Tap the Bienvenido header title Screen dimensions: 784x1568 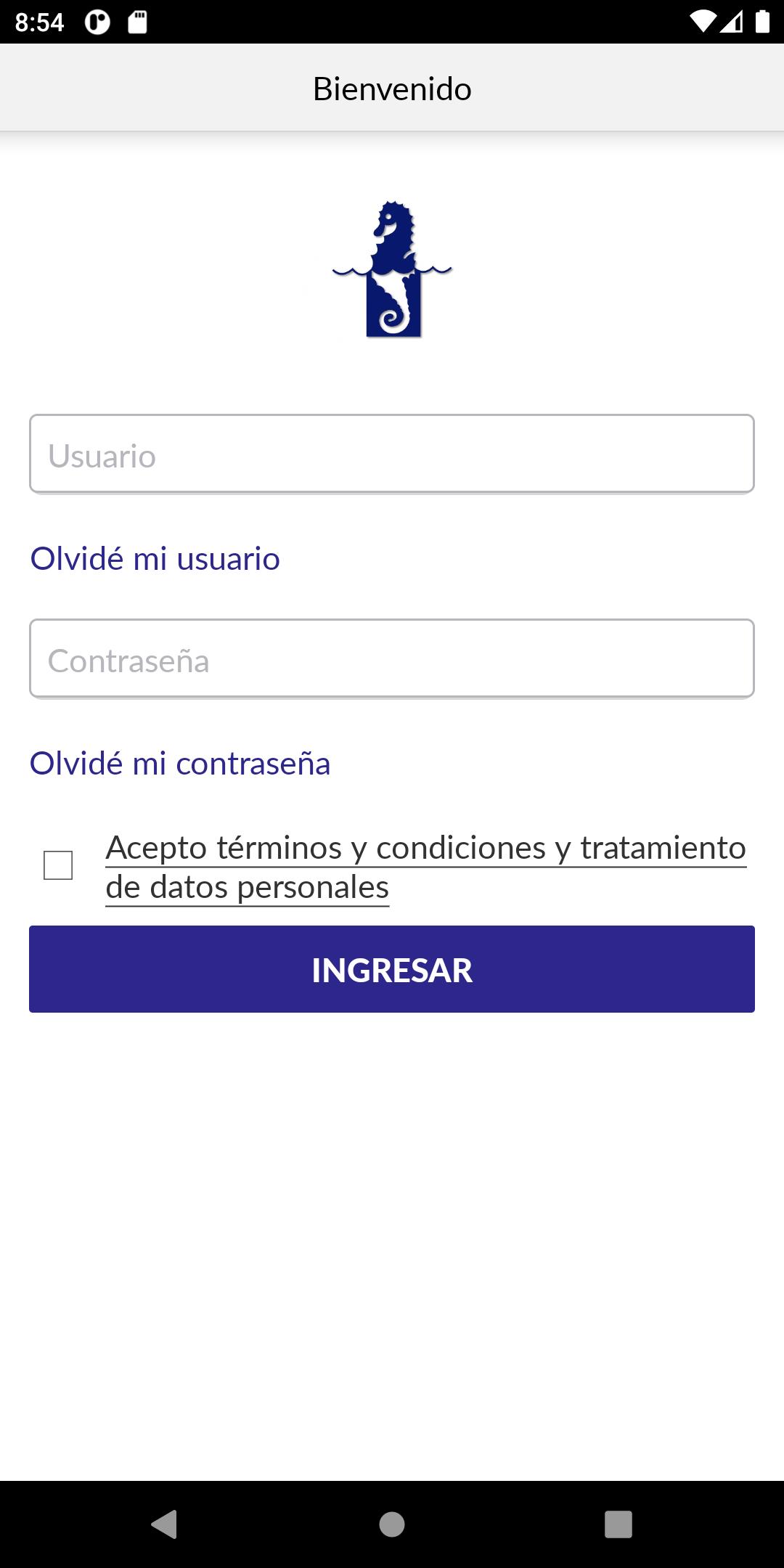[x=392, y=89]
